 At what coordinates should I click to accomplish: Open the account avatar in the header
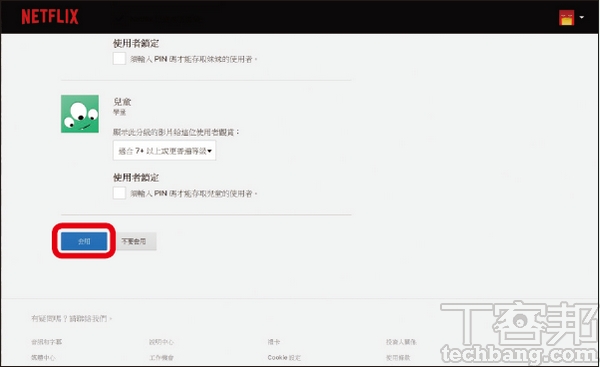(x=566, y=18)
